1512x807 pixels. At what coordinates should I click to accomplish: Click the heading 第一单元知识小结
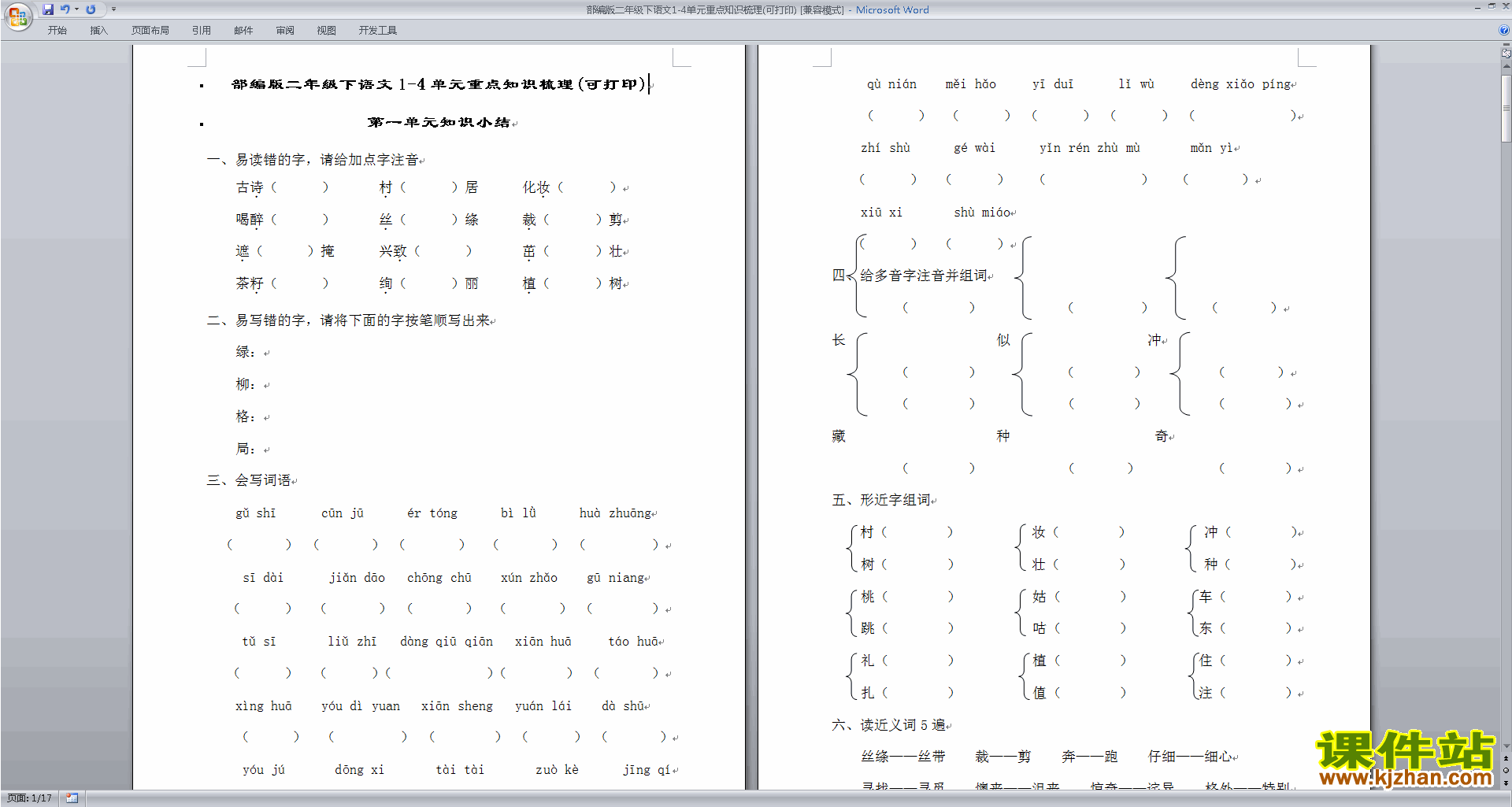(439, 122)
